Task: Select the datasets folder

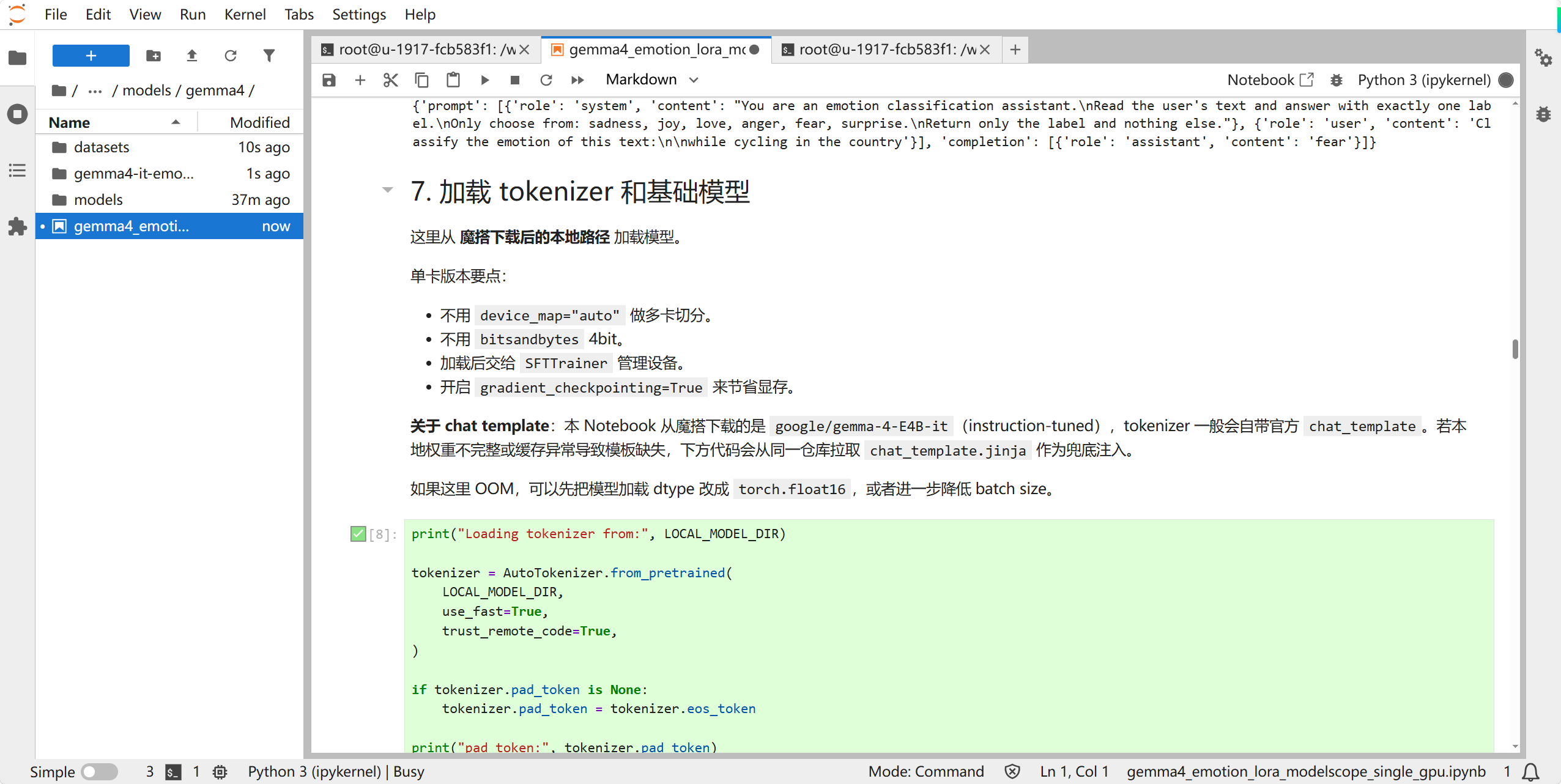Action: (x=169, y=147)
